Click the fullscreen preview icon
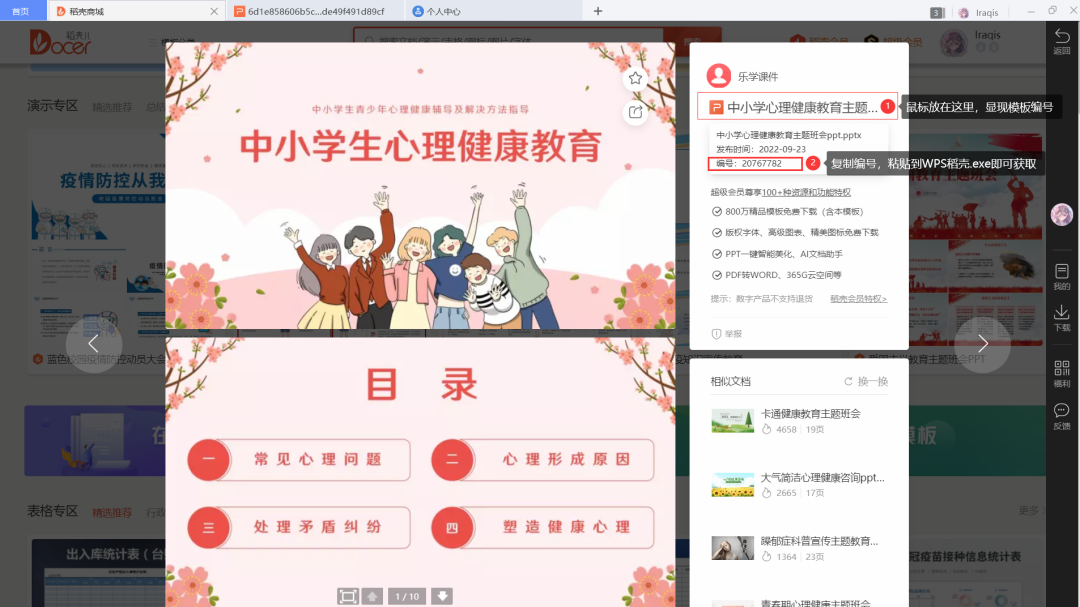Screen dimensions: 1080x607 point(348,596)
